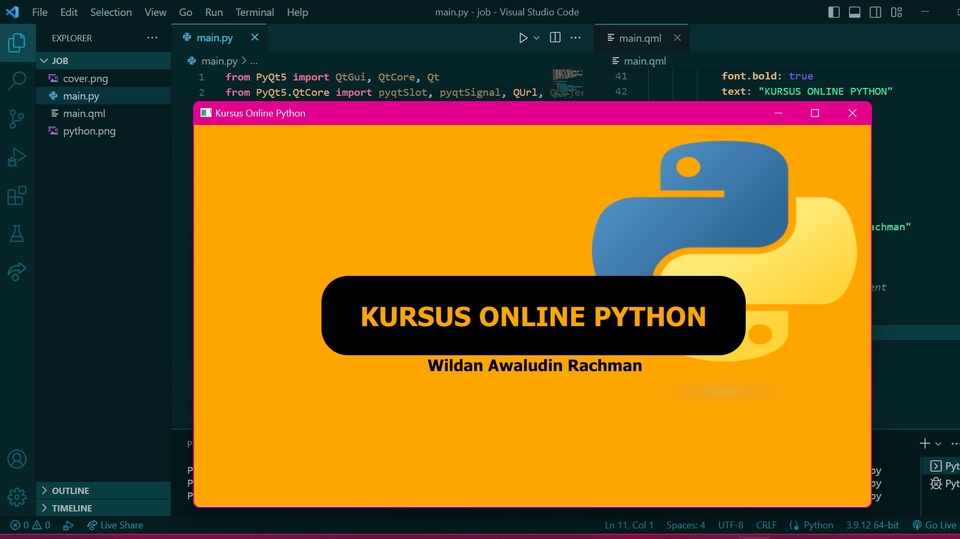Open the Source Control view
The width and height of the screenshot is (960, 539).
(17, 119)
